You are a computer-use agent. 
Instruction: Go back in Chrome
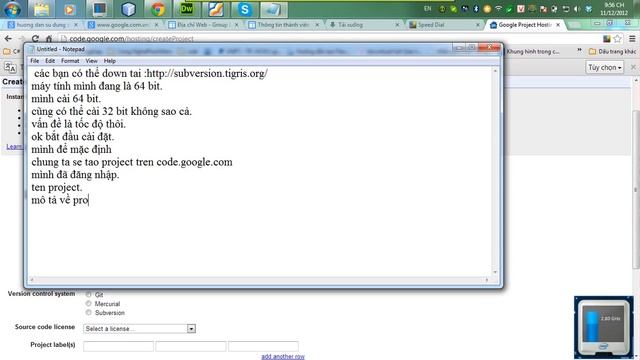pyautogui.click(x=8, y=39)
